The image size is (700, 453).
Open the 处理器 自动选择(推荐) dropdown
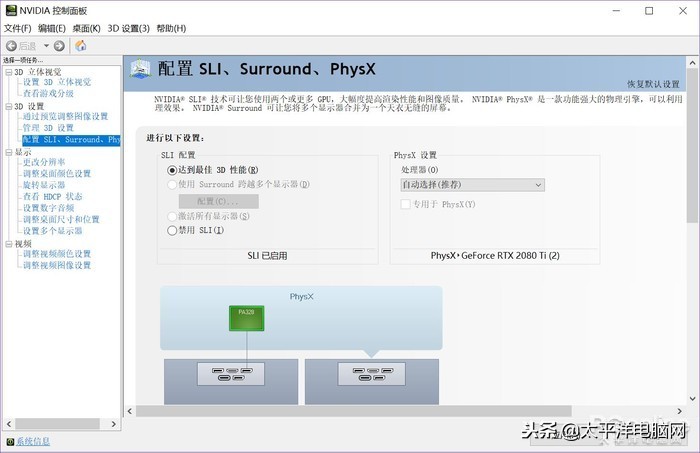(472, 185)
